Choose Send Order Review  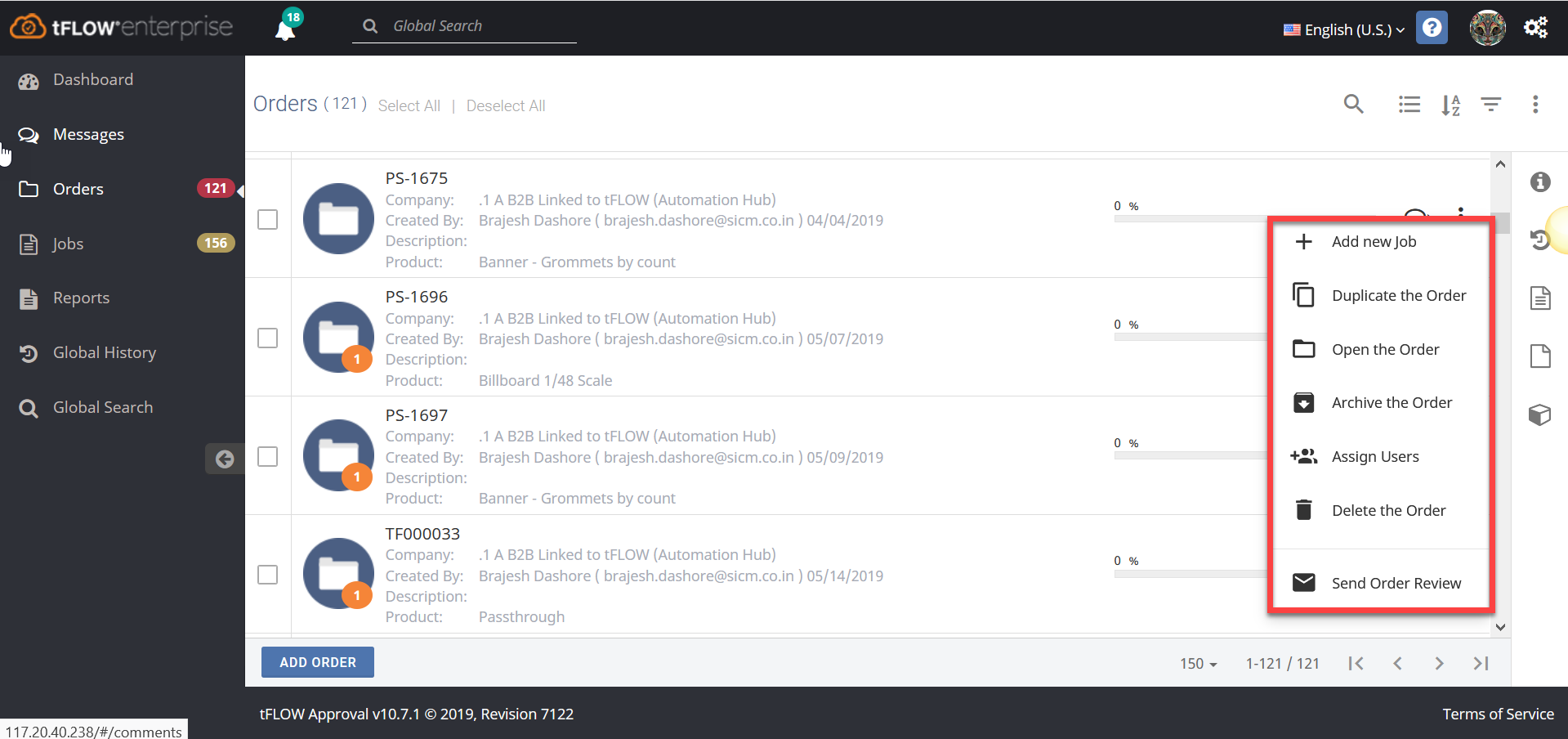pos(1381,583)
